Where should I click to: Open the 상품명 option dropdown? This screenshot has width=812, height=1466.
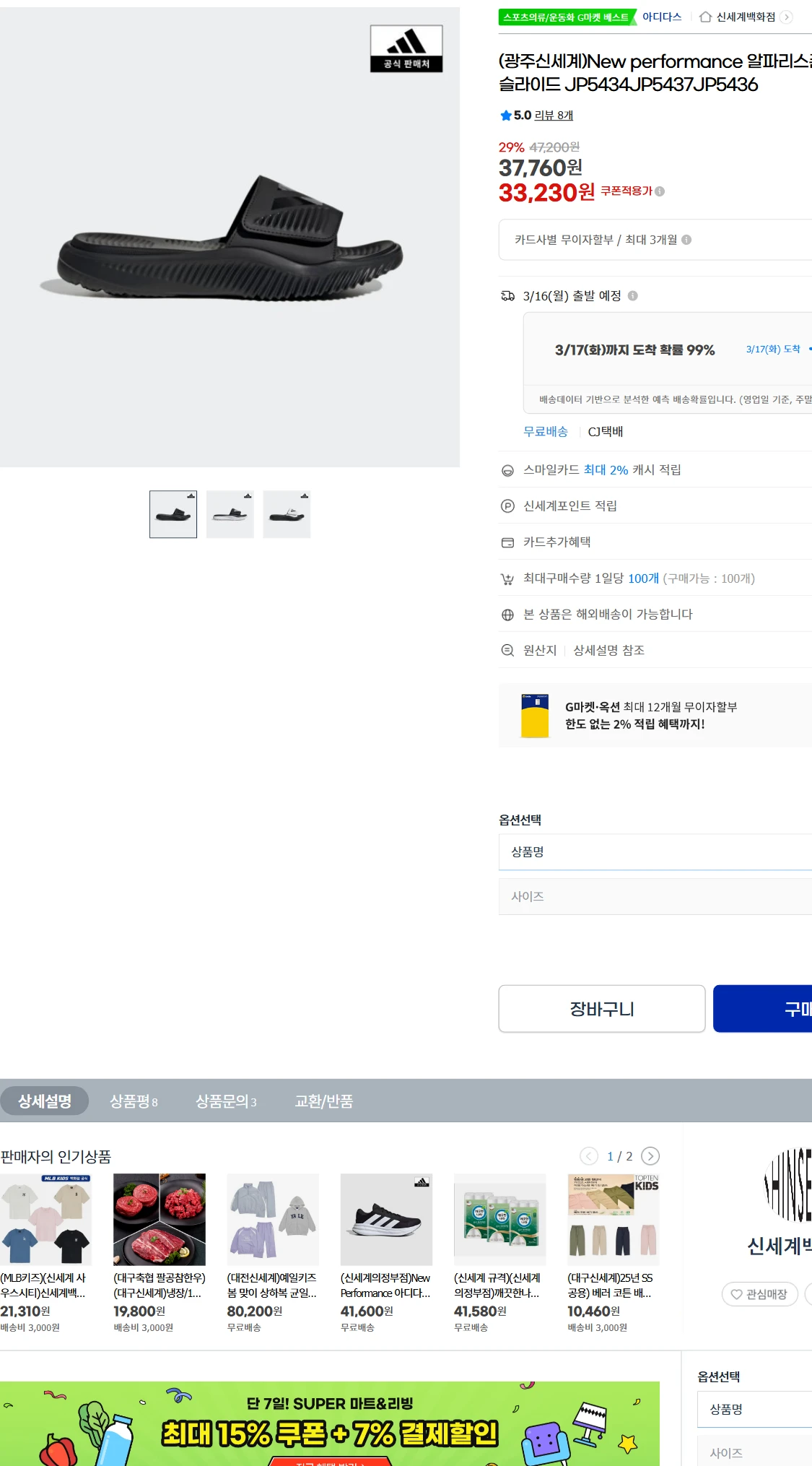click(x=655, y=852)
